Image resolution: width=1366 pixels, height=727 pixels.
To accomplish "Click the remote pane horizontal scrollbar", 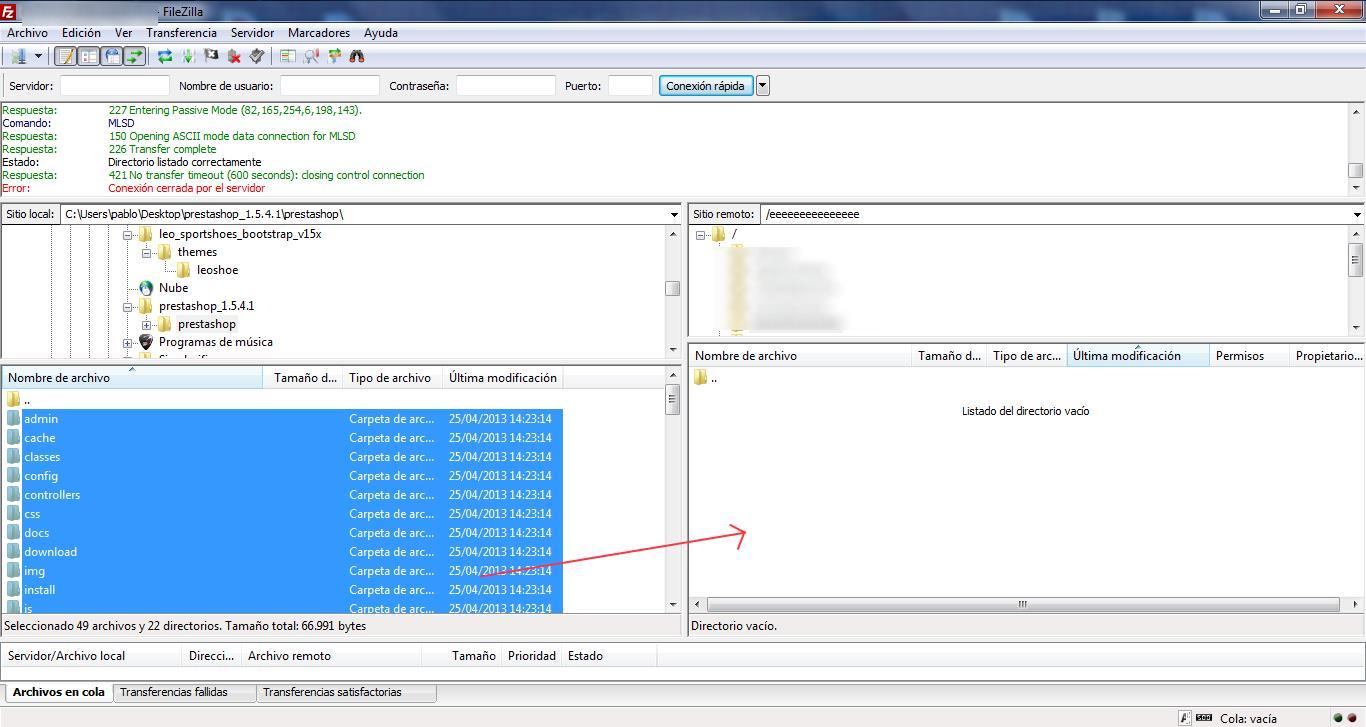I will (1022, 604).
